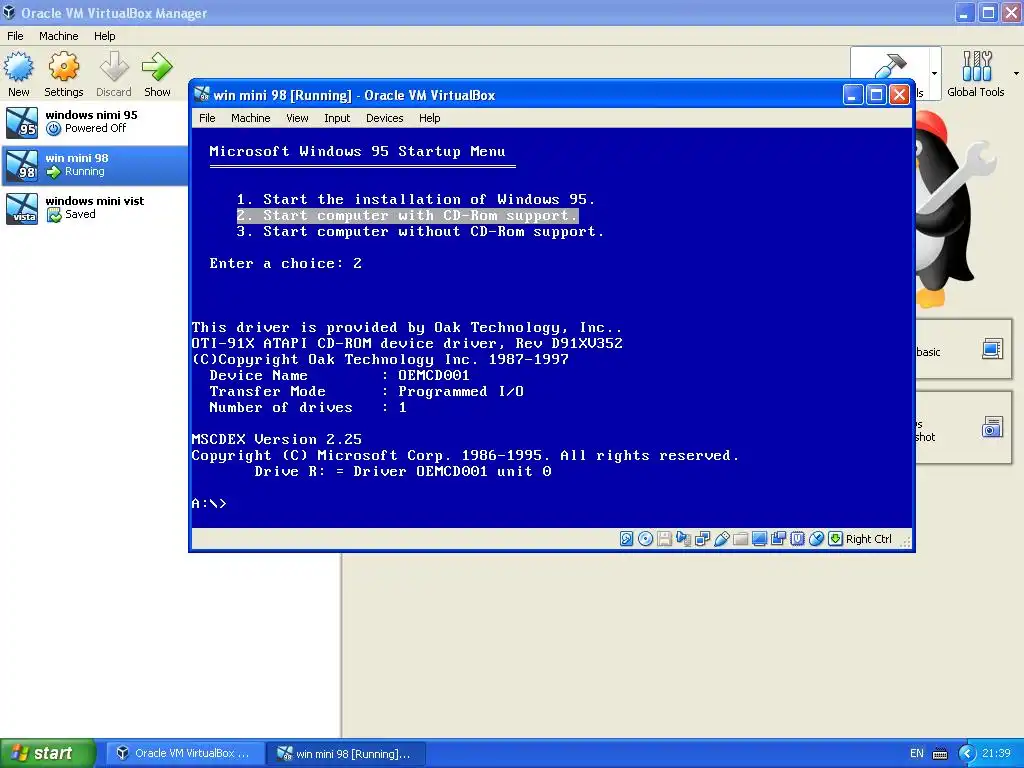
Task: Open Machine menu in VM window
Action: coord(250,118)
